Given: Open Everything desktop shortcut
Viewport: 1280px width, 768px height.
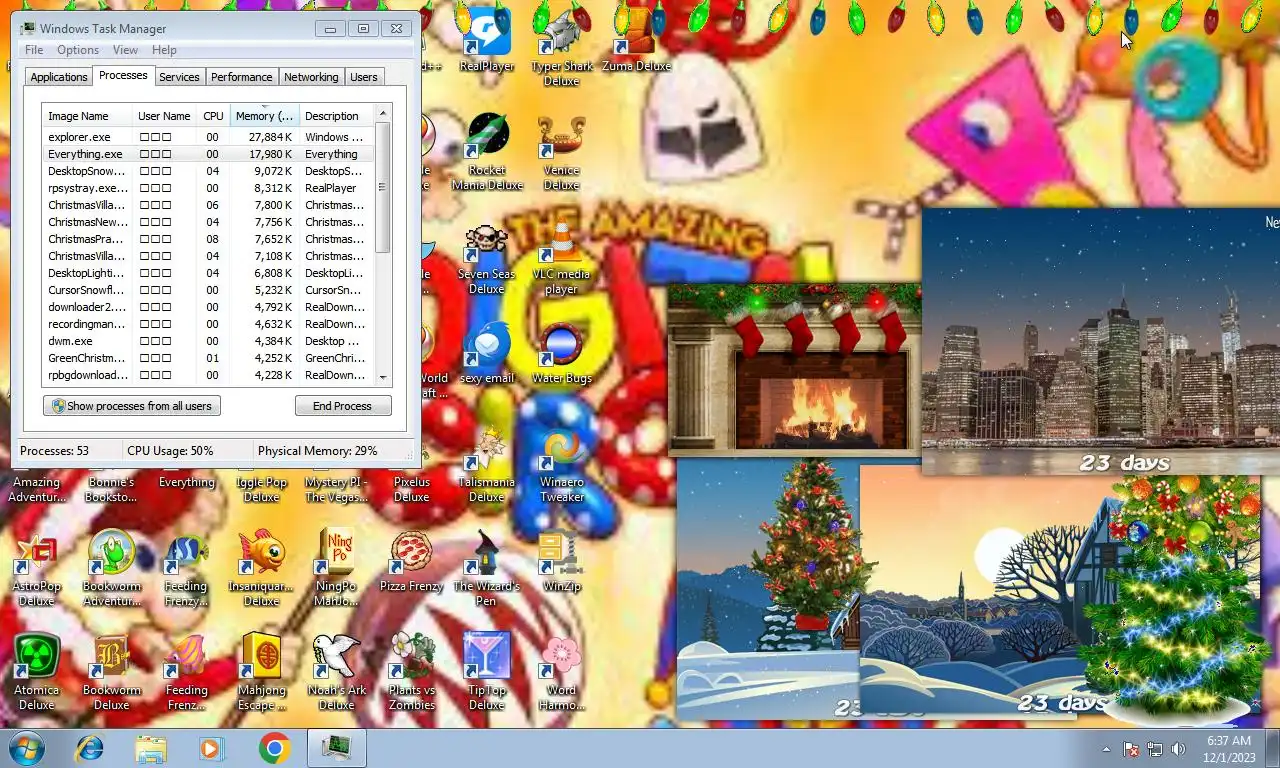Looking at the screenshot, I should (186, 482).
